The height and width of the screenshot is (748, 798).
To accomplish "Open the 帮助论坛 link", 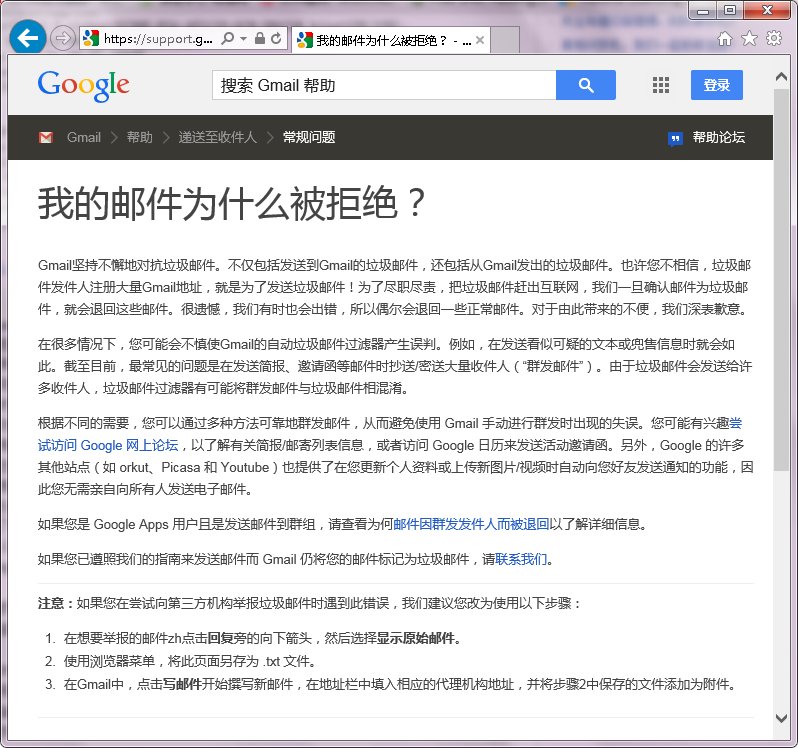I will (719, 137).
